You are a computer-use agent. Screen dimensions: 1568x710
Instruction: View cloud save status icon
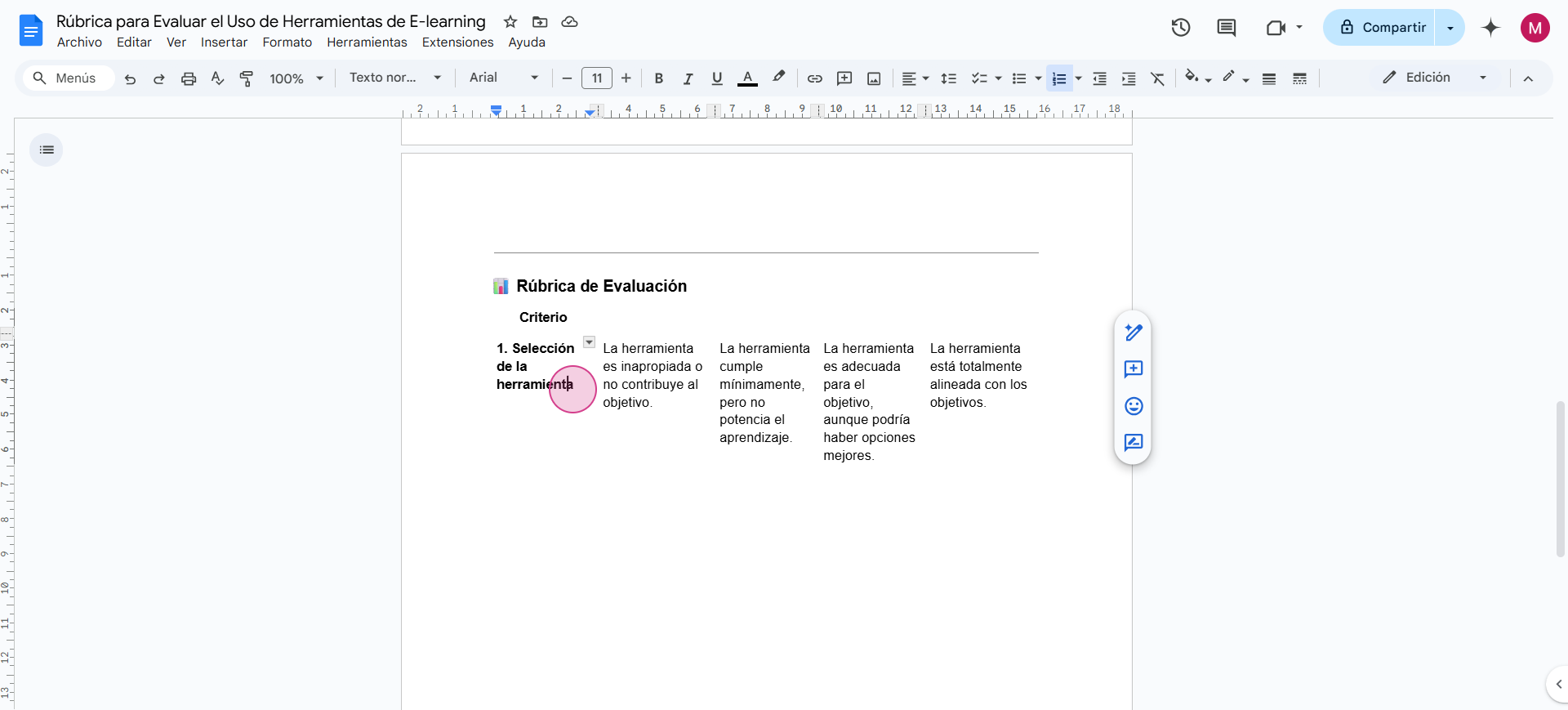[570, 22]
